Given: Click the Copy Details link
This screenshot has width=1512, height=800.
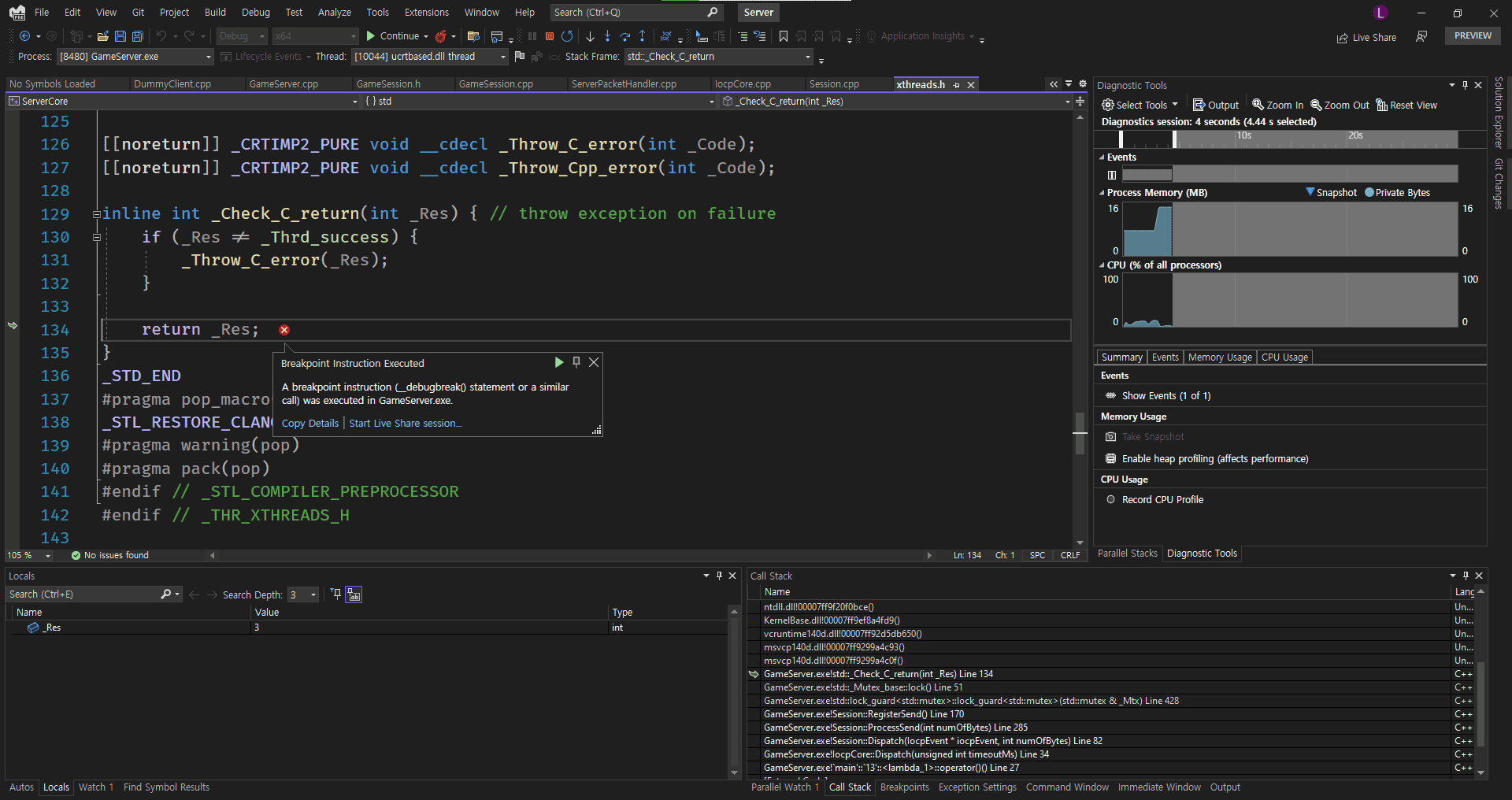Looking at the screenshot, I should 310,423.
